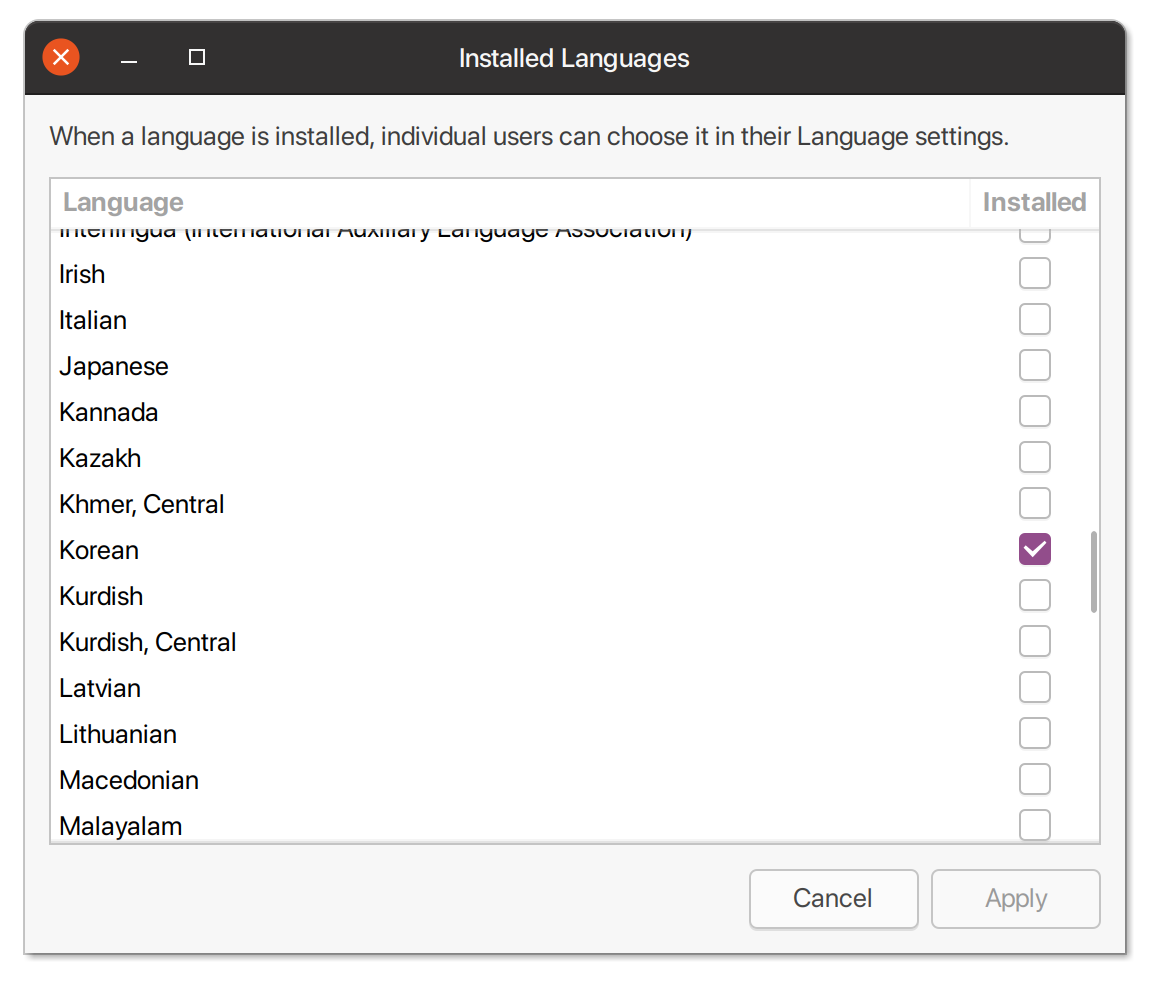
Task: Click the Cancel button
Action: [x=833, y=898]
